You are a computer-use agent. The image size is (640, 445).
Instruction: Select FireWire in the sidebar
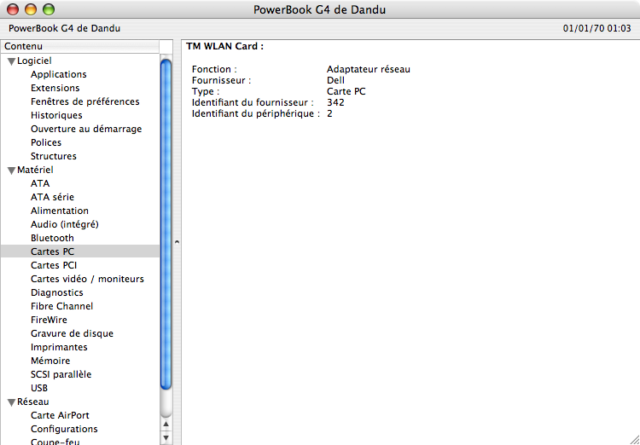click(49, 320)
